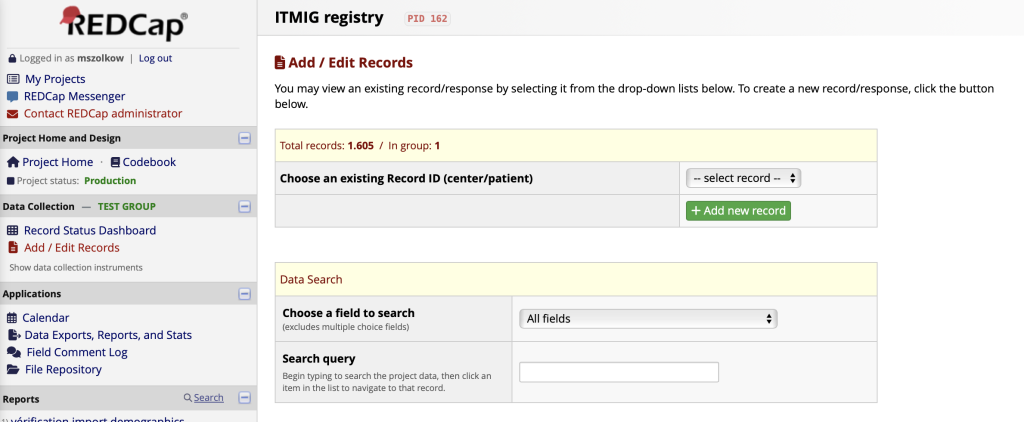The height and width of the screenshot is (422, 1024).
Task: Click the File Repository folder icon
Action: tap(13, 370)
